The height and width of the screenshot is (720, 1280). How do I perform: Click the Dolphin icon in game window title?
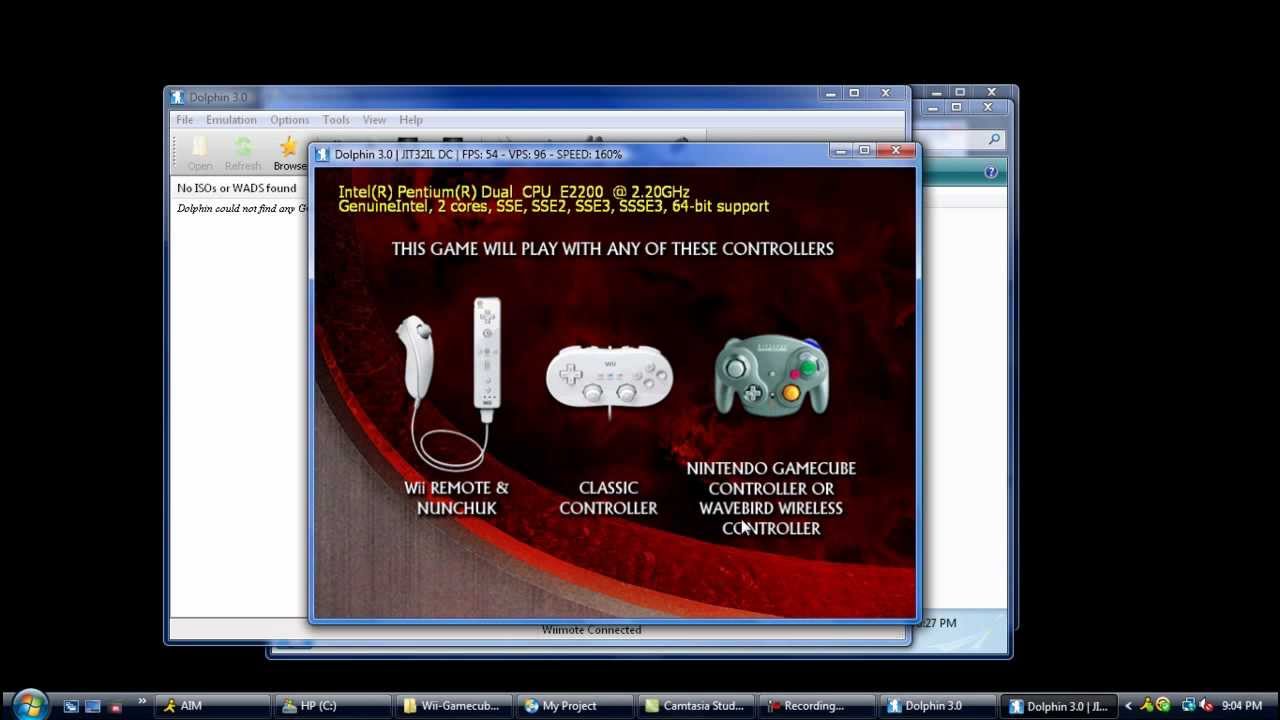[322, 154]
